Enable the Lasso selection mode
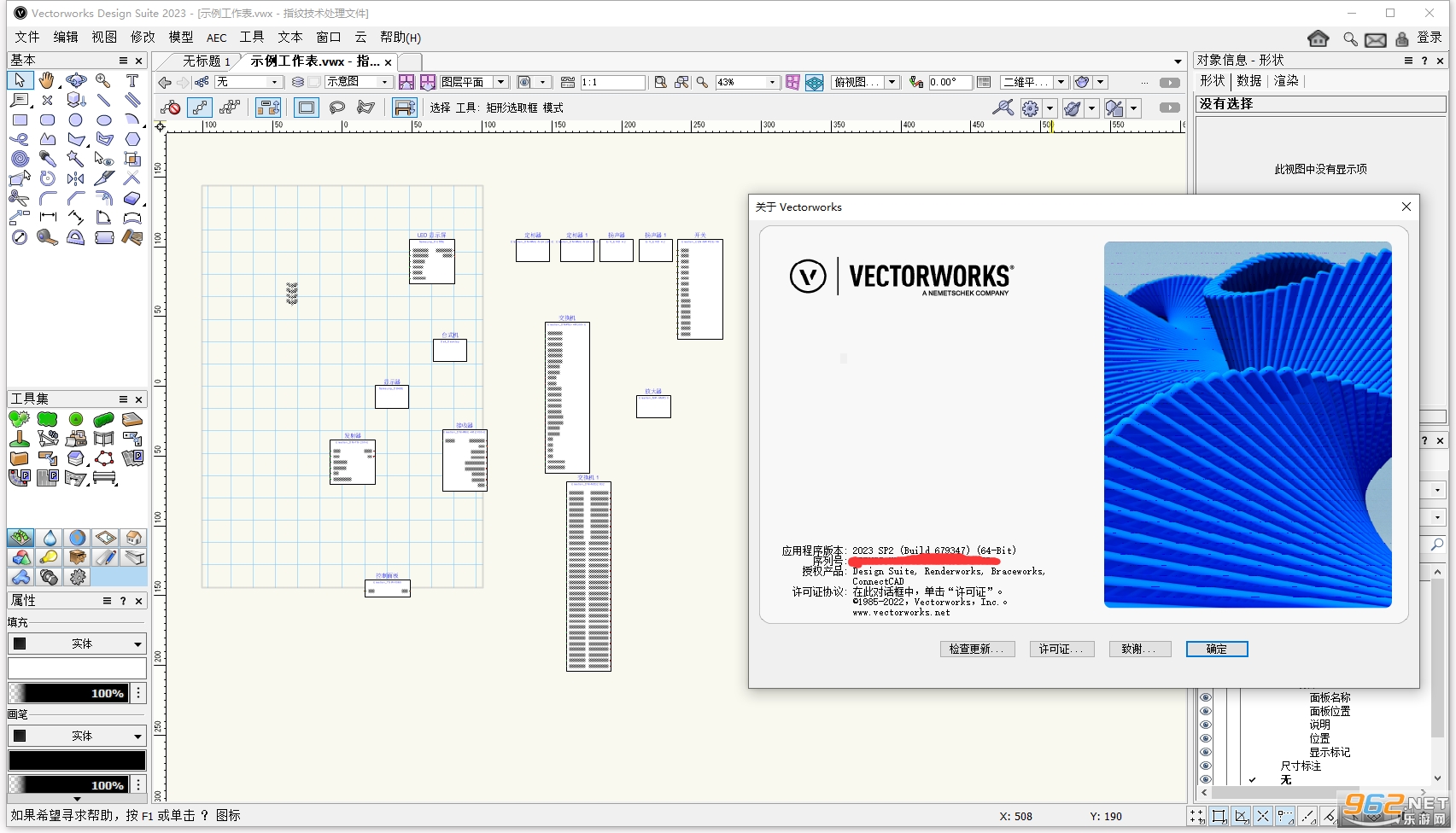The height and width of the screenshot is (833, 1456). click(337, 108)
